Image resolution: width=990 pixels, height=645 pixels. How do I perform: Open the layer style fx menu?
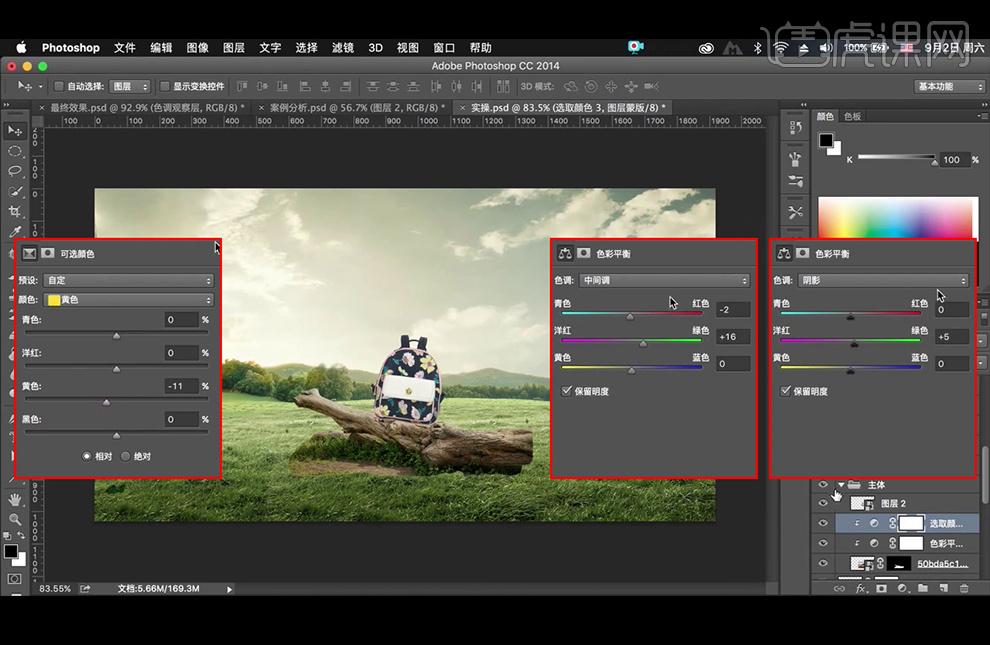(861, 588)
